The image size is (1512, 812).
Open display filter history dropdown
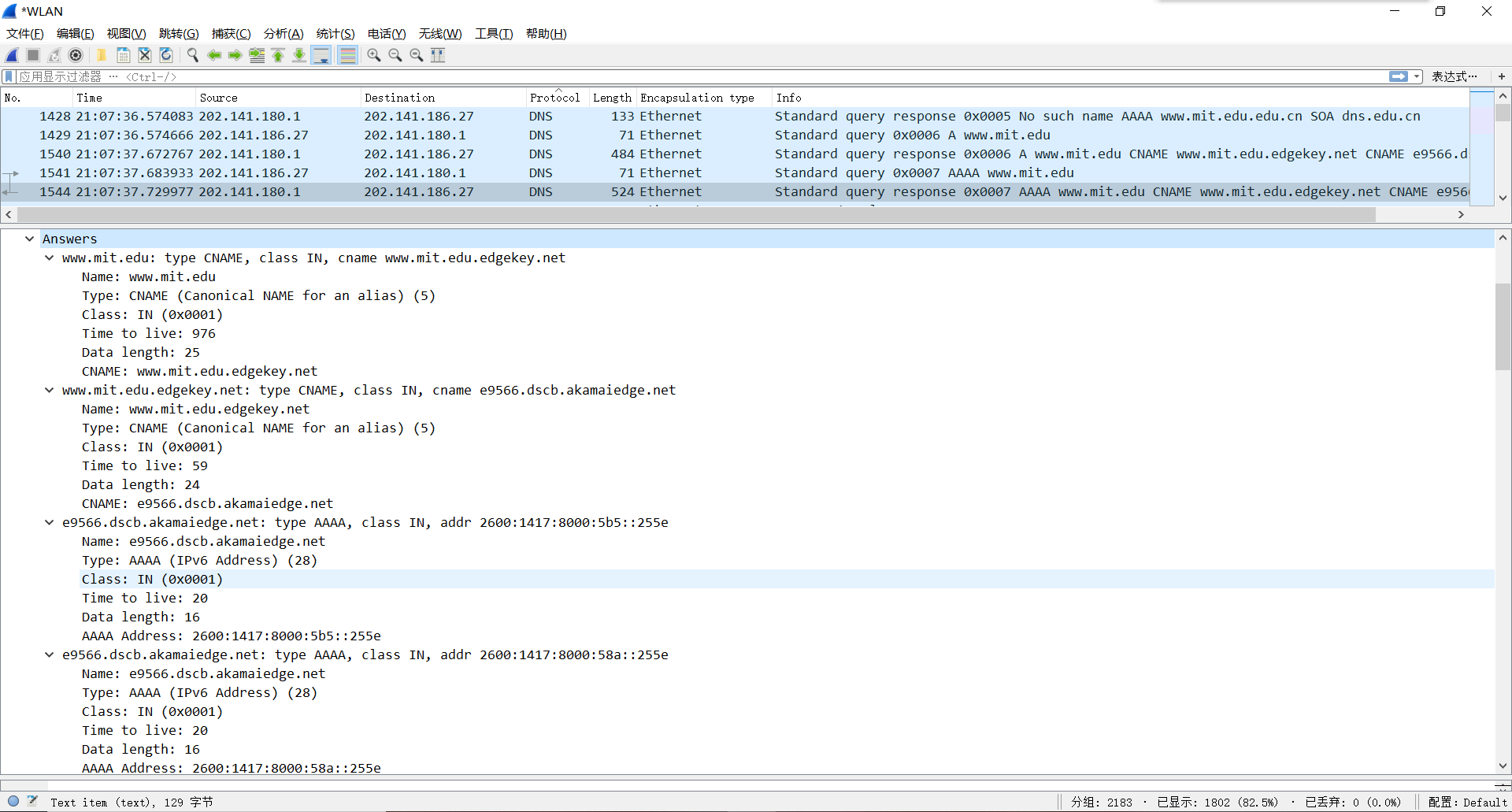[x=1417, y=76]
